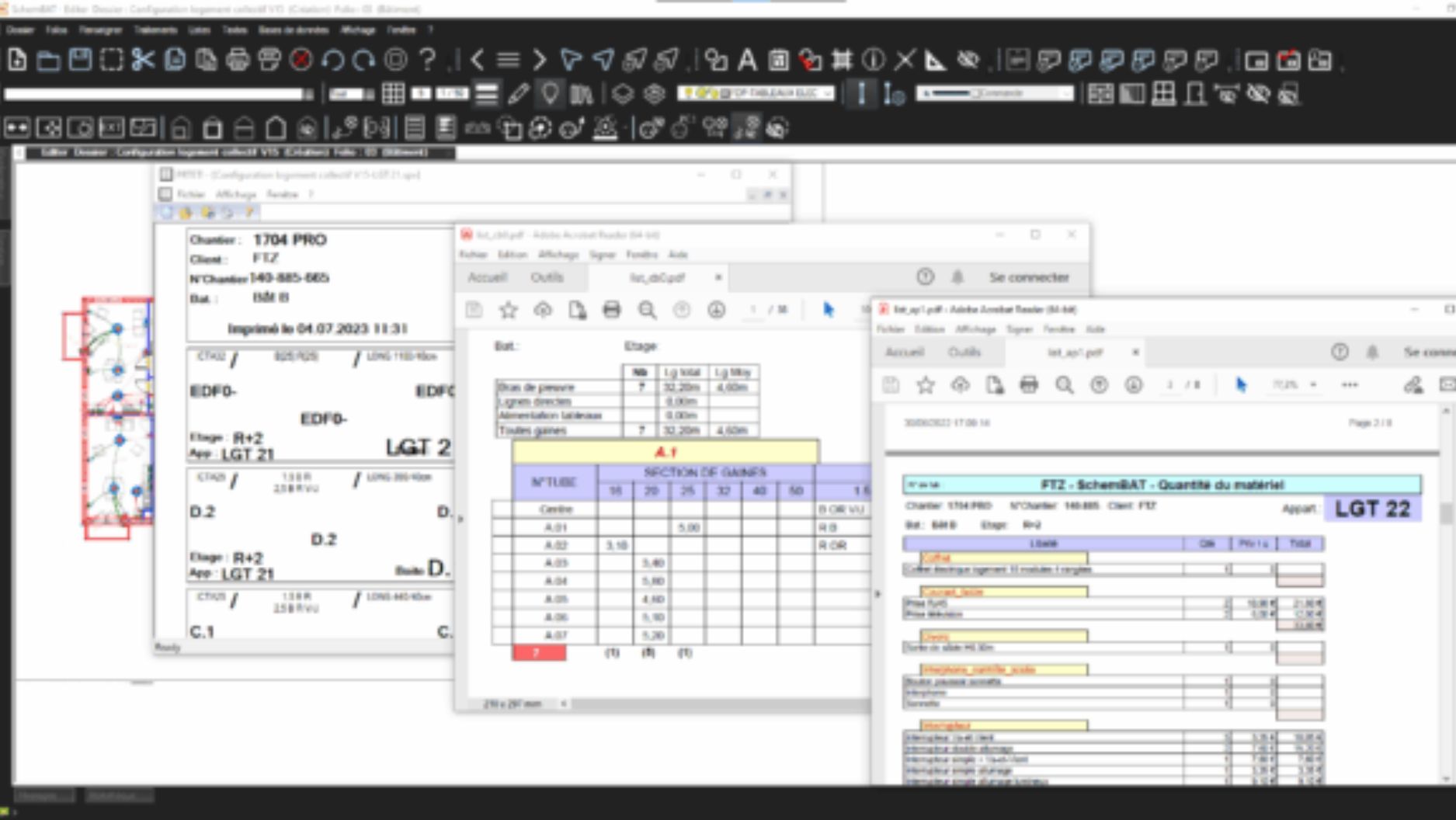Toggle the vertical dimension bar tool
This screenshot has height=820, width=1456.
pyautogui.click(x=861, y=94)
